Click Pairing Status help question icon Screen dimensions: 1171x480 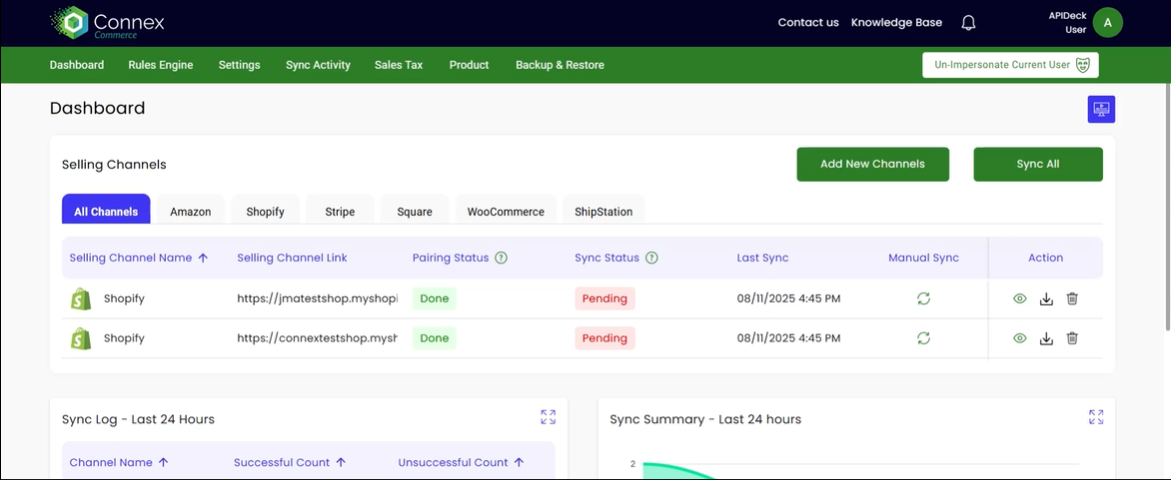(x=501, y=258)
